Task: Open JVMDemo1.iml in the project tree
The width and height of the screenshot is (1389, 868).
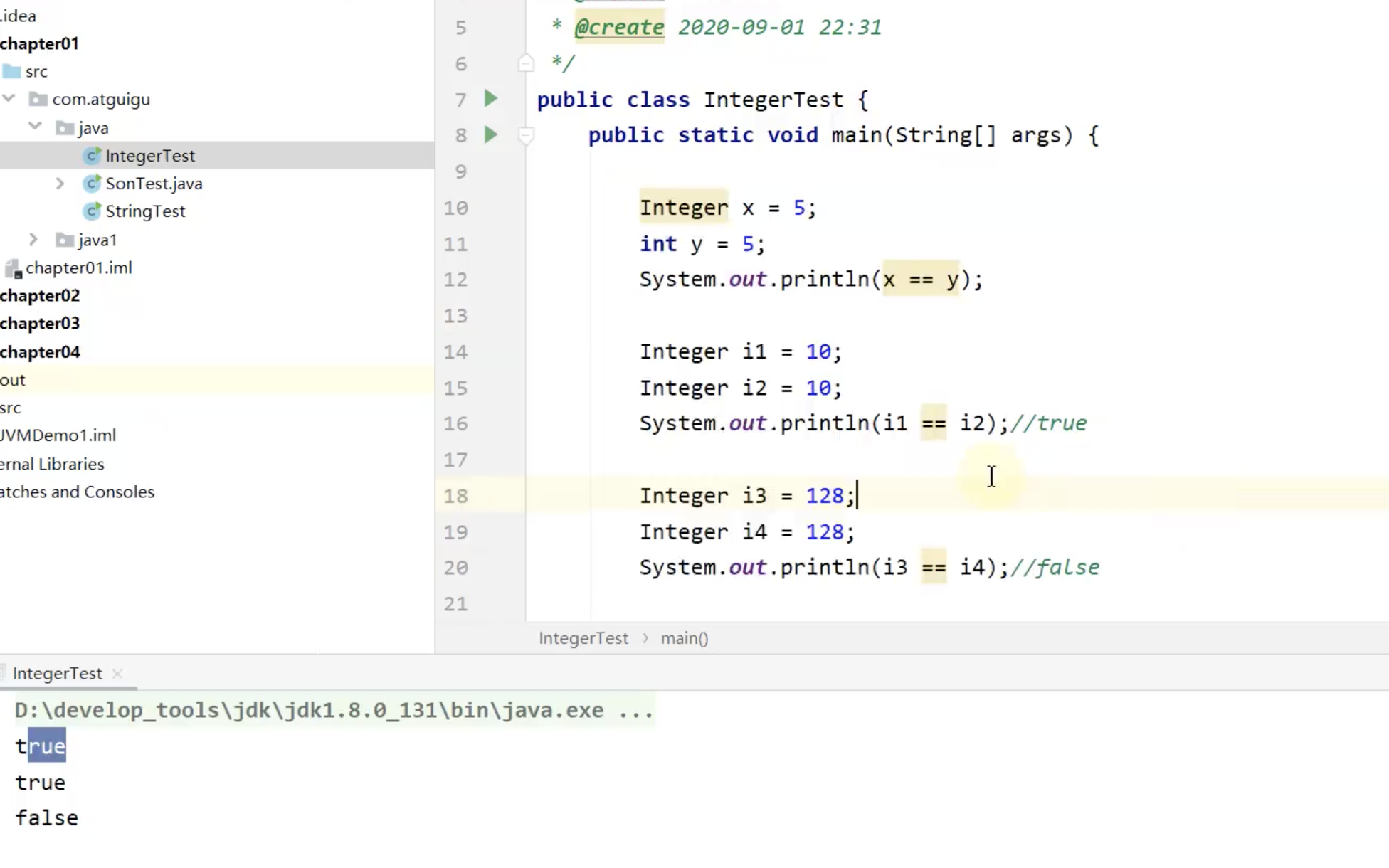Action: point(58,435)
